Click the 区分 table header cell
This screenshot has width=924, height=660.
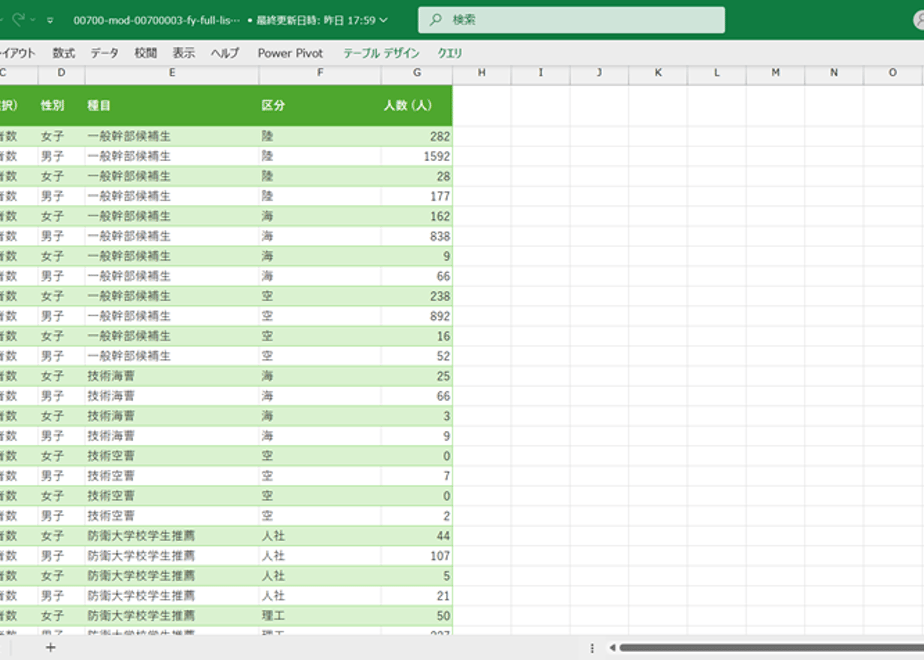click(320, 105)
